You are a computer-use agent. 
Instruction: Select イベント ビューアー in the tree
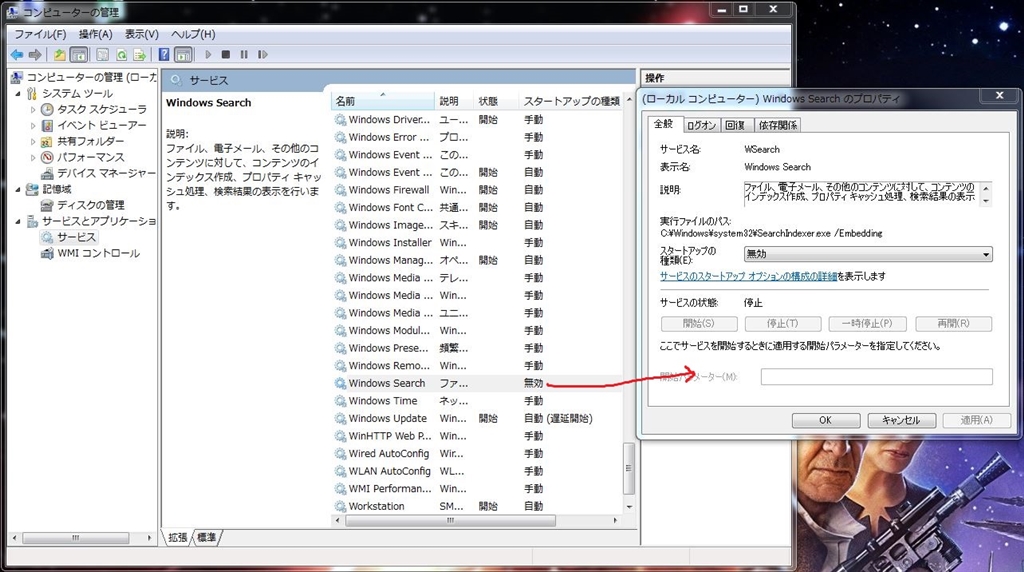(101, 125)
